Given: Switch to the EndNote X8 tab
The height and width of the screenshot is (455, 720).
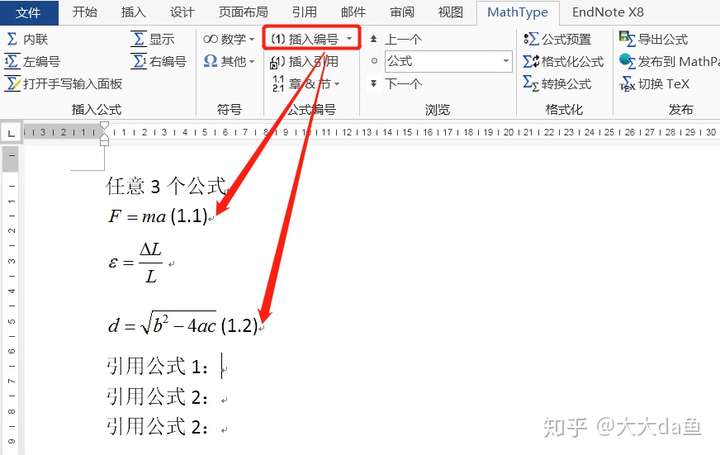Looking at the screenshot, I should [x=608, y=12].
